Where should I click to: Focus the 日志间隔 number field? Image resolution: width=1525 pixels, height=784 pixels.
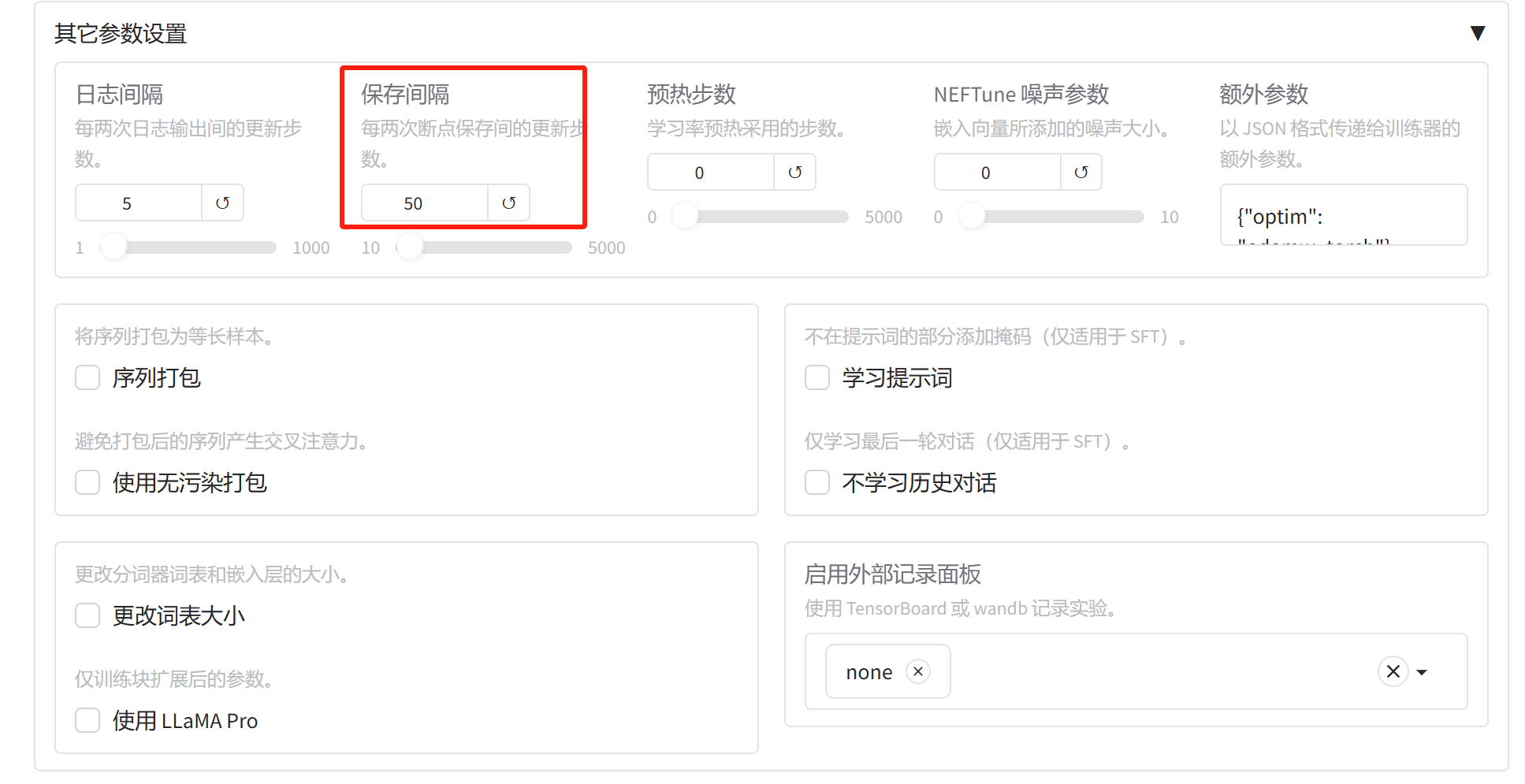click(139, 203)
